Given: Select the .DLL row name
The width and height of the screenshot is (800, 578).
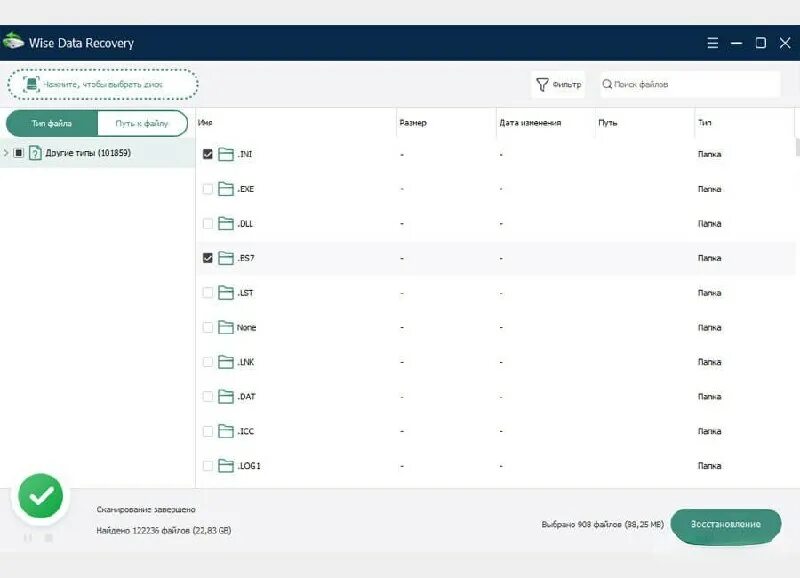Looking at the screenshot, I should coord(245,223).
